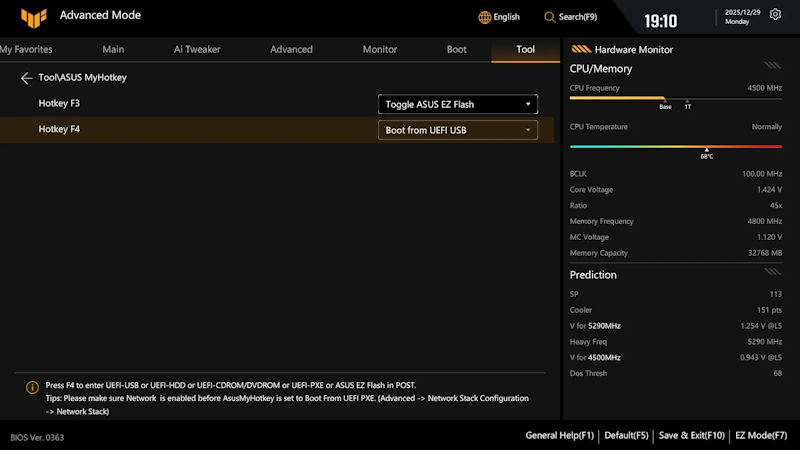Click the V for 5290MHz label
800x450 pixels.
(x=595, y=326)
